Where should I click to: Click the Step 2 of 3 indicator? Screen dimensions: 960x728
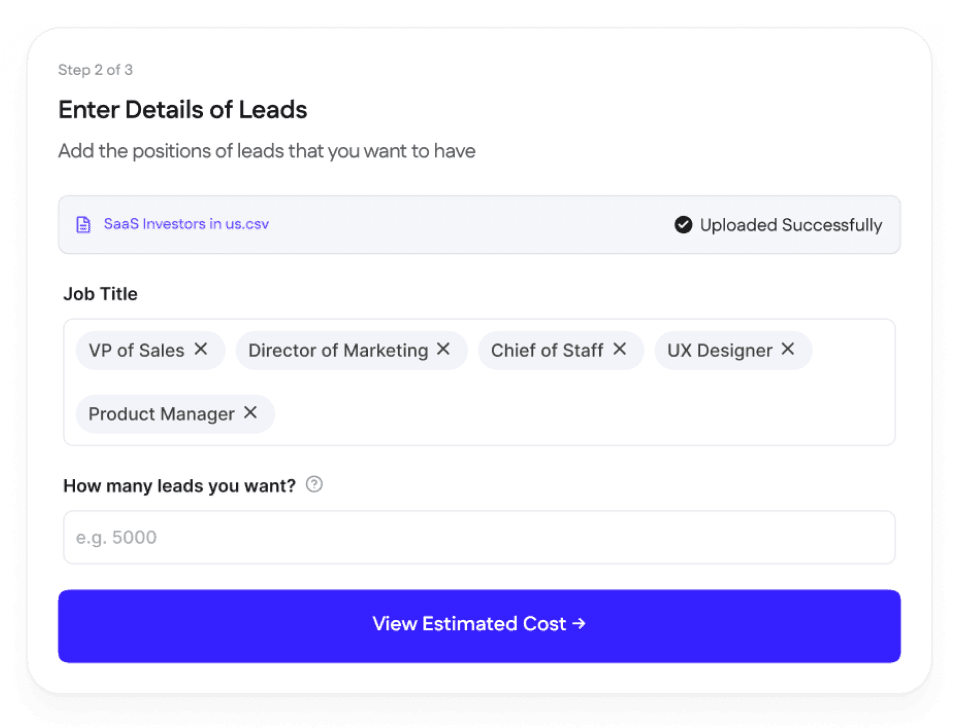pyautogui.click(x=96, y=70)
